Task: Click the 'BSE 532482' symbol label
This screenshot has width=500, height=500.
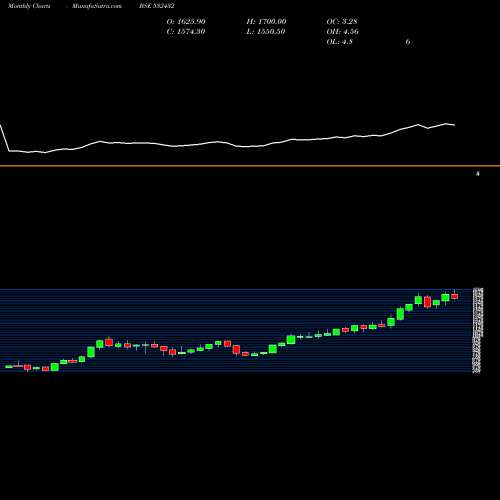Action: (x=157, y=6)
